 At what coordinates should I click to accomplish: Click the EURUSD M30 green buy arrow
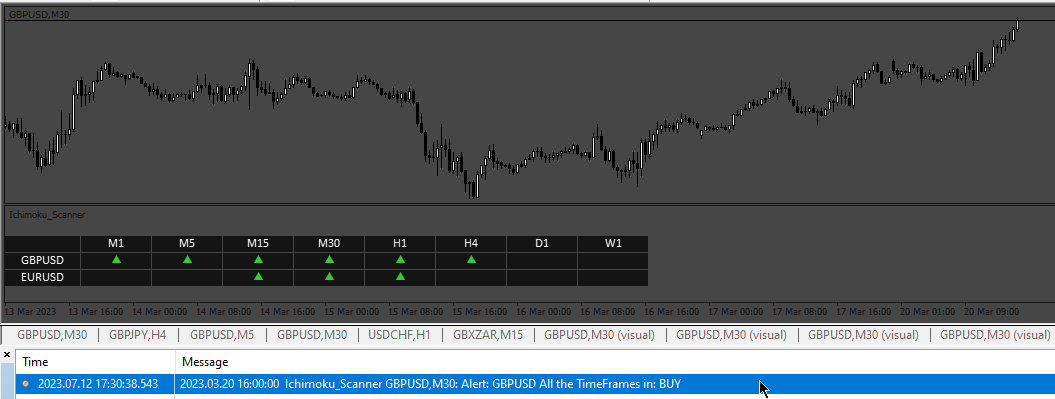pyautogui.click(x=329, y=277)
